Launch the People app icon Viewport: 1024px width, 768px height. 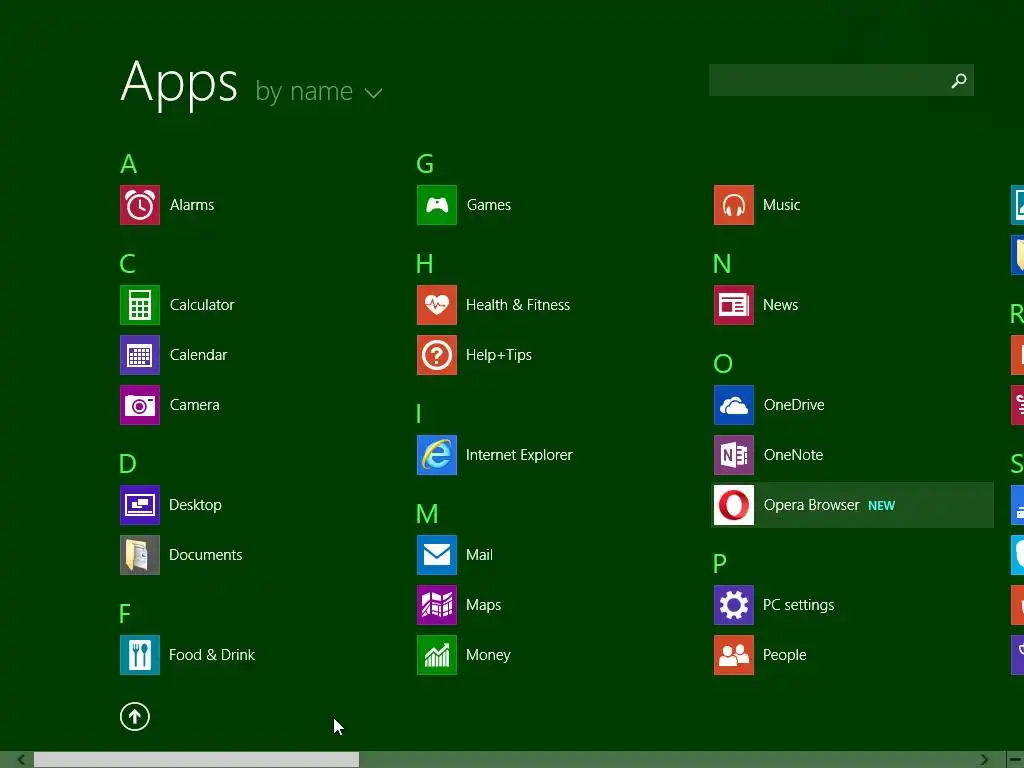point(734,655)
